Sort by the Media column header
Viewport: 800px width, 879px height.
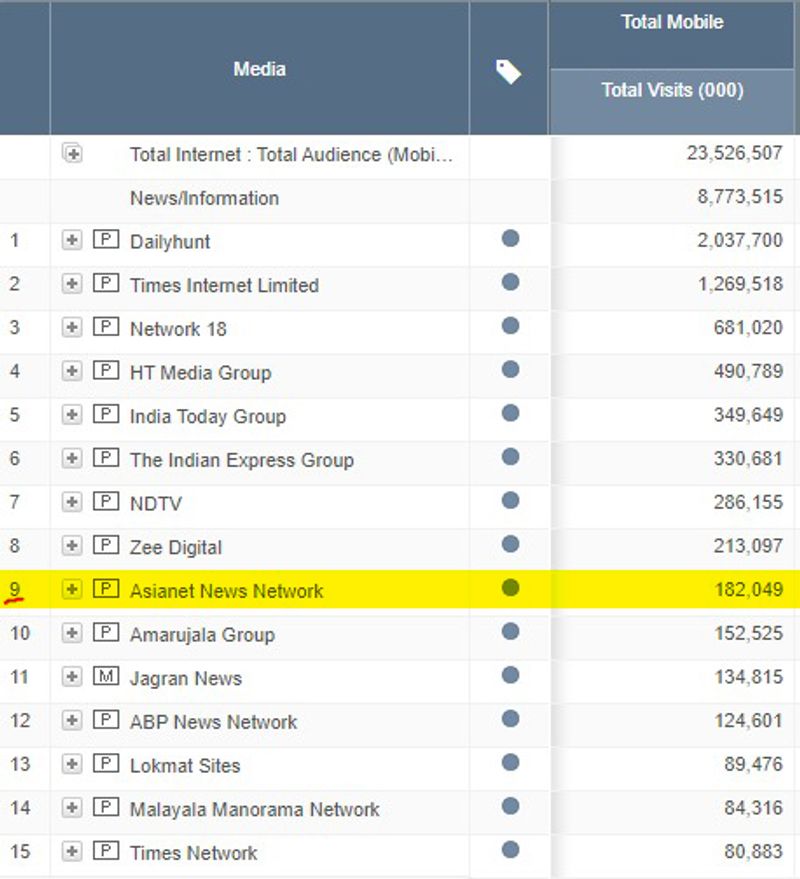pyautogui.click(x=259, y=69)
